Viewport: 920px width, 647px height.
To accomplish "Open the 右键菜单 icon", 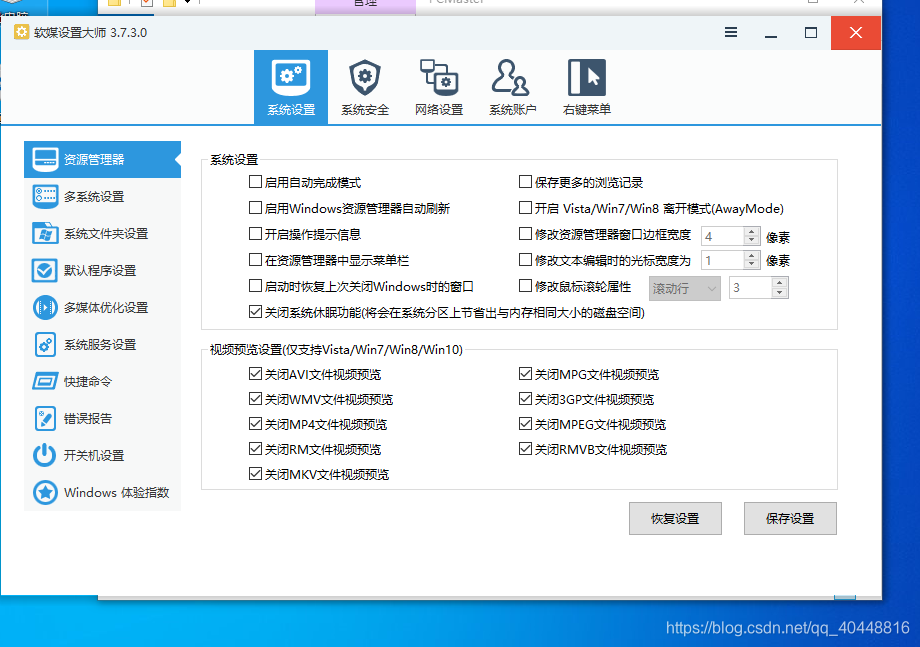I will click(587, 77).
